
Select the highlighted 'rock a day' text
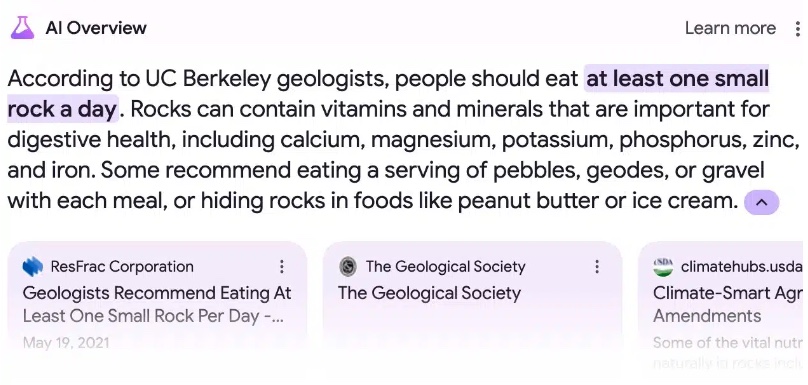63,109
